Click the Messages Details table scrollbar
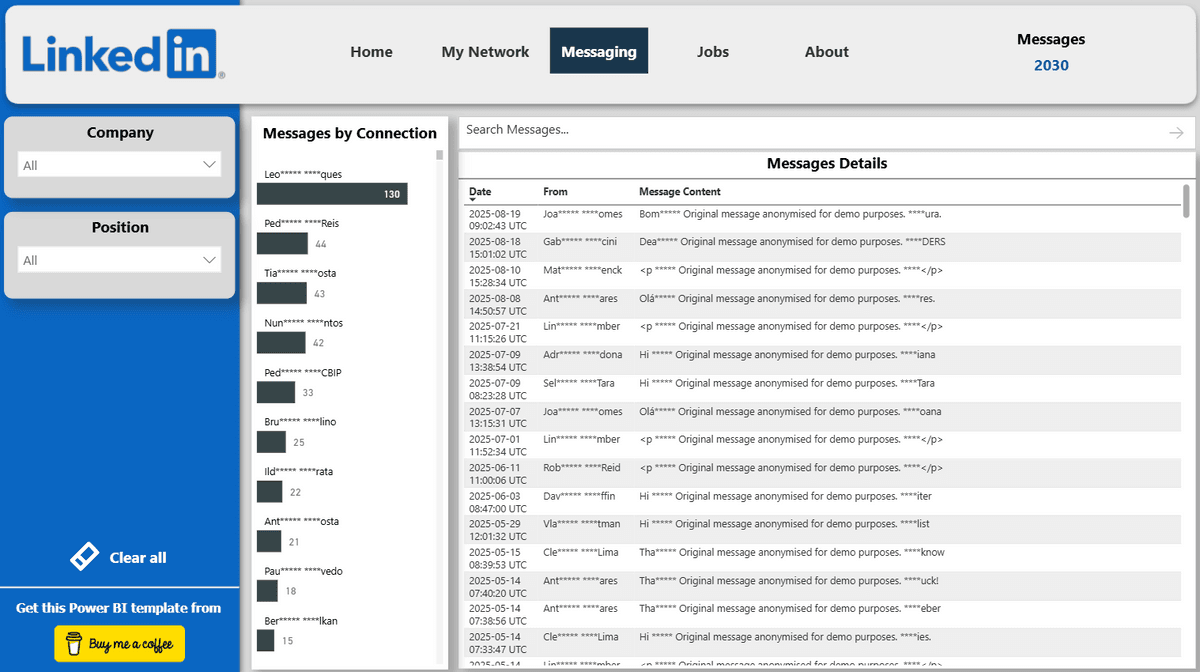Image resolution: width=1200 pixels, height=672 pixels. pyautogui.click(x=1187, y=200)
